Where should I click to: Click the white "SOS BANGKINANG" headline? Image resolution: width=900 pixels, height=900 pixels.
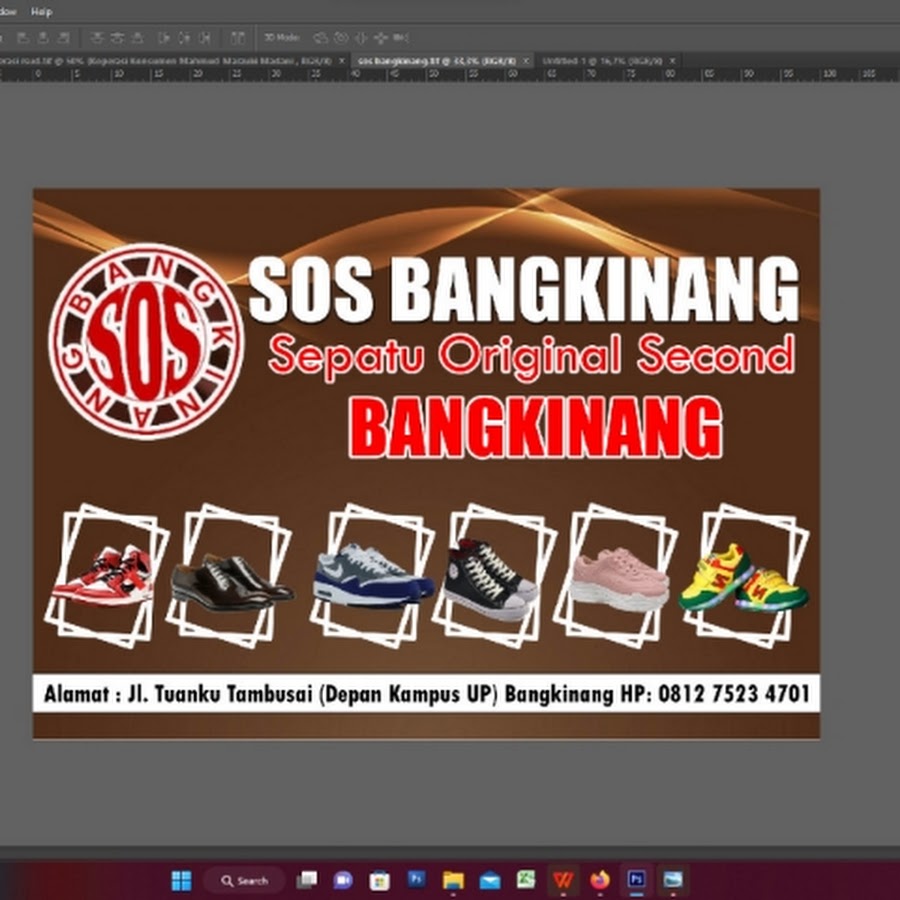pyautogui.click(x=523, y=290)
